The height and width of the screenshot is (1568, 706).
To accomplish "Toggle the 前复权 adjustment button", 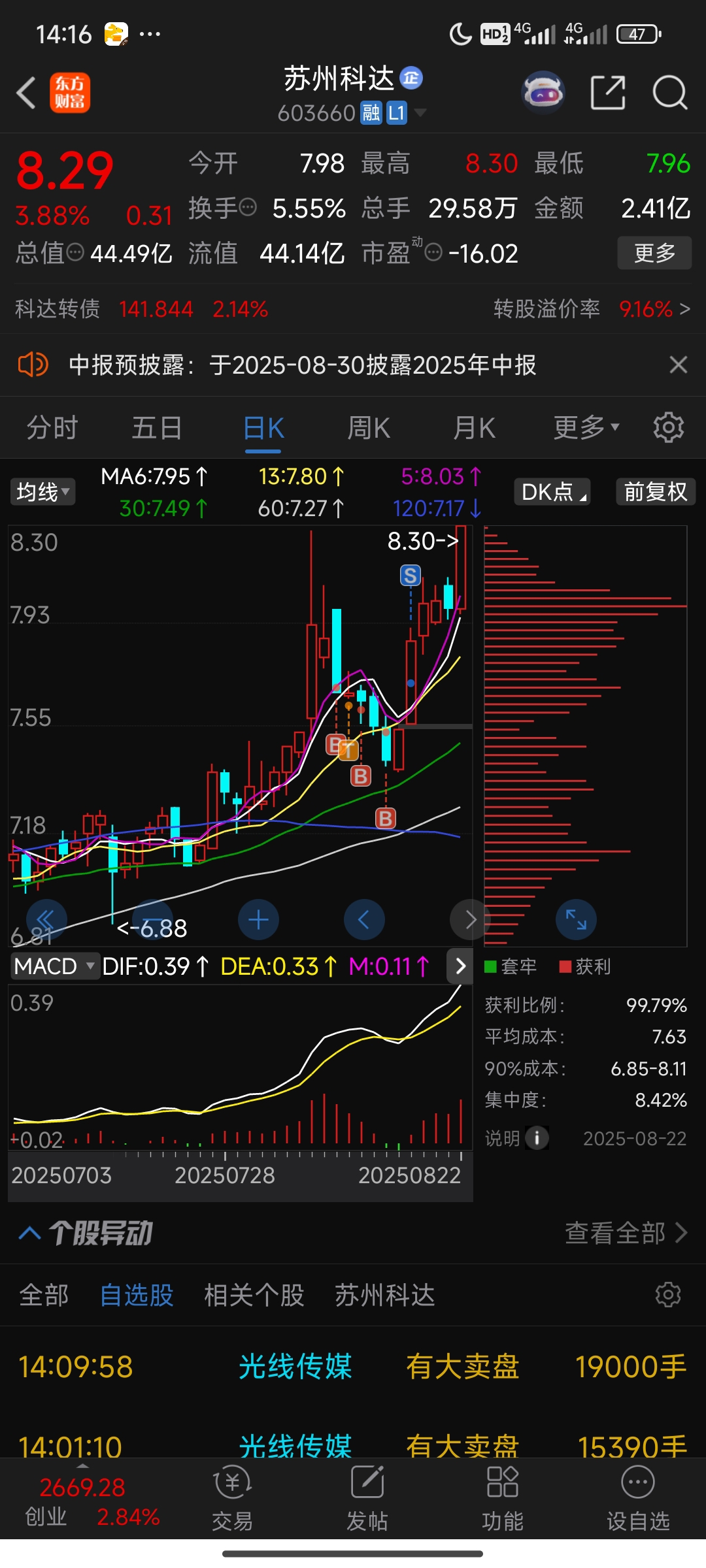I will [x=656, y=492].
